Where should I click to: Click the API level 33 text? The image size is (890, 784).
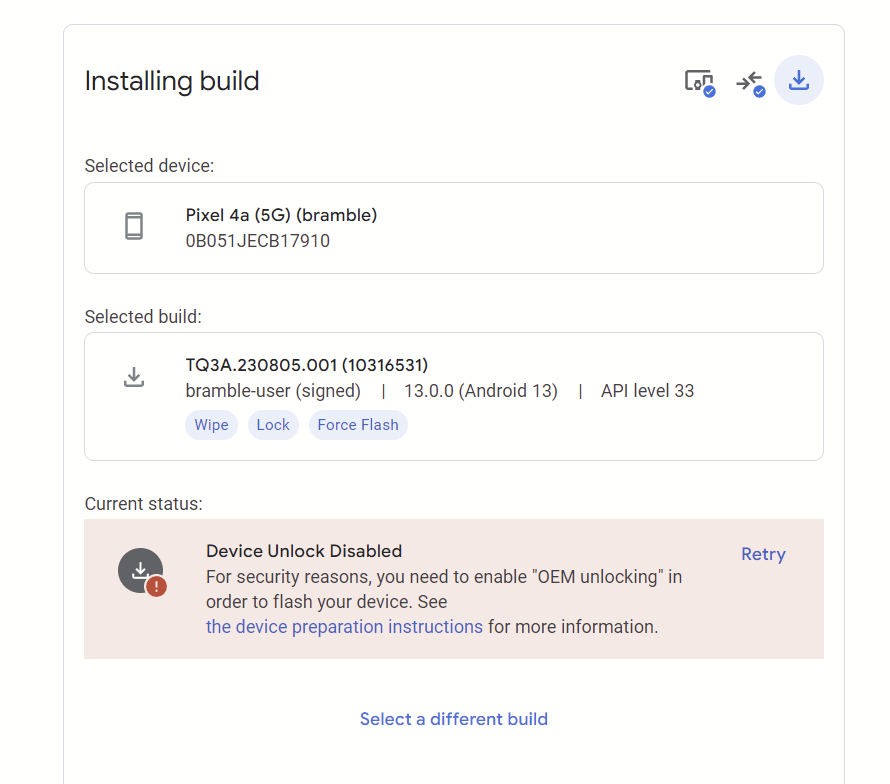(x=647, y=391)
